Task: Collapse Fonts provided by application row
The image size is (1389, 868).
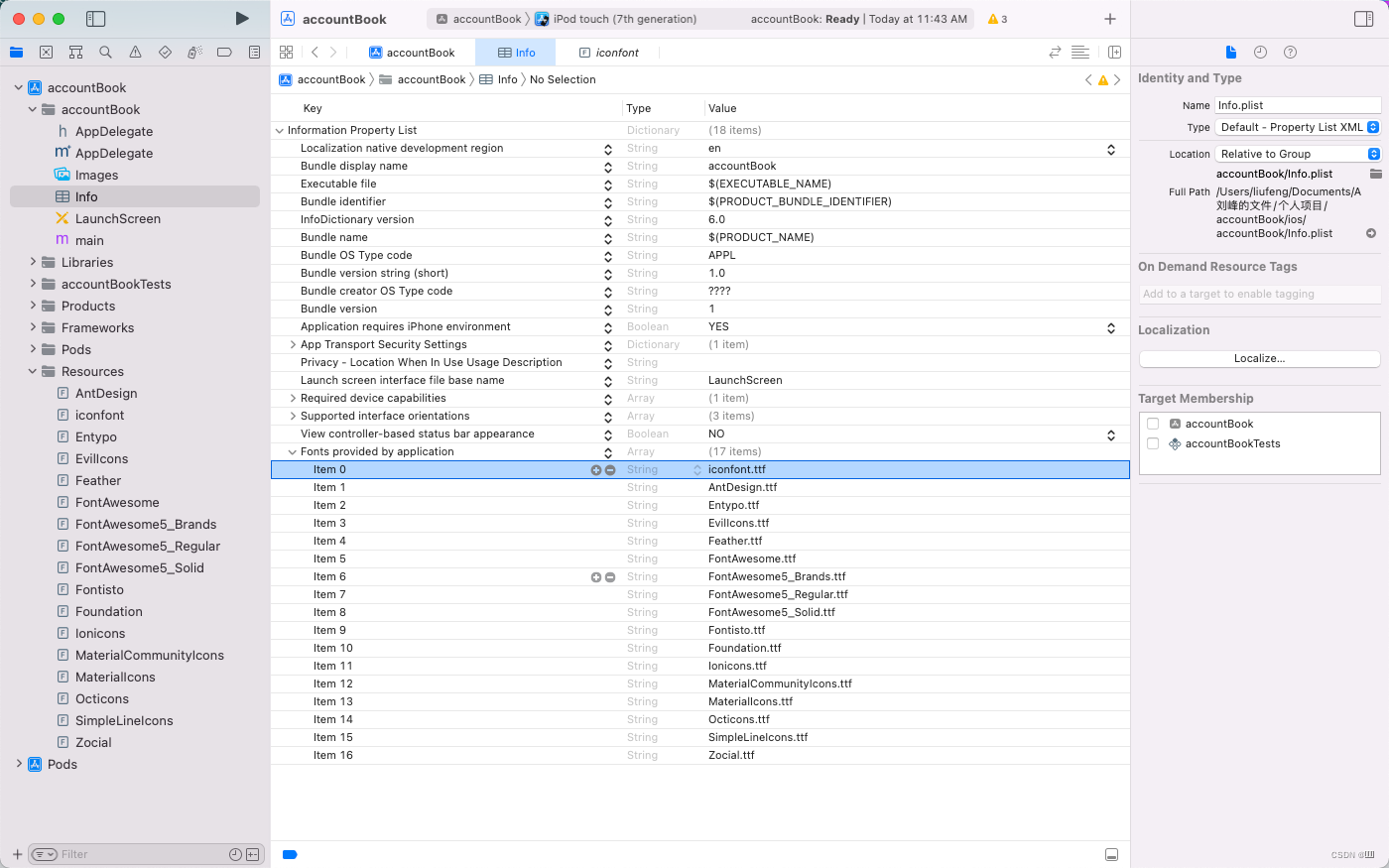Action: pos(293,451)
